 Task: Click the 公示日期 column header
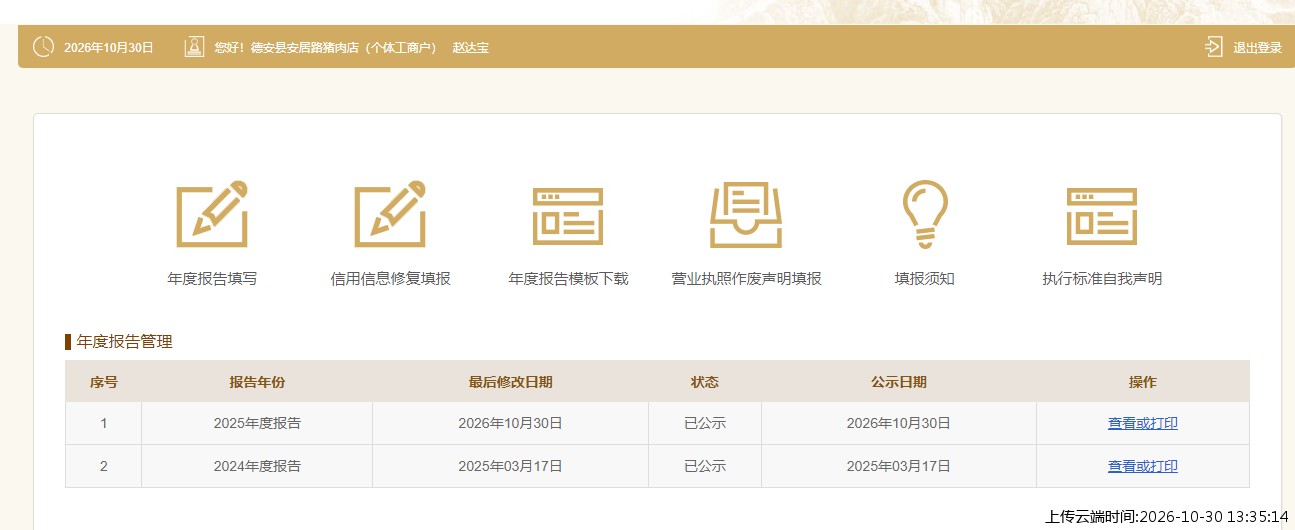tap(898, 382)
